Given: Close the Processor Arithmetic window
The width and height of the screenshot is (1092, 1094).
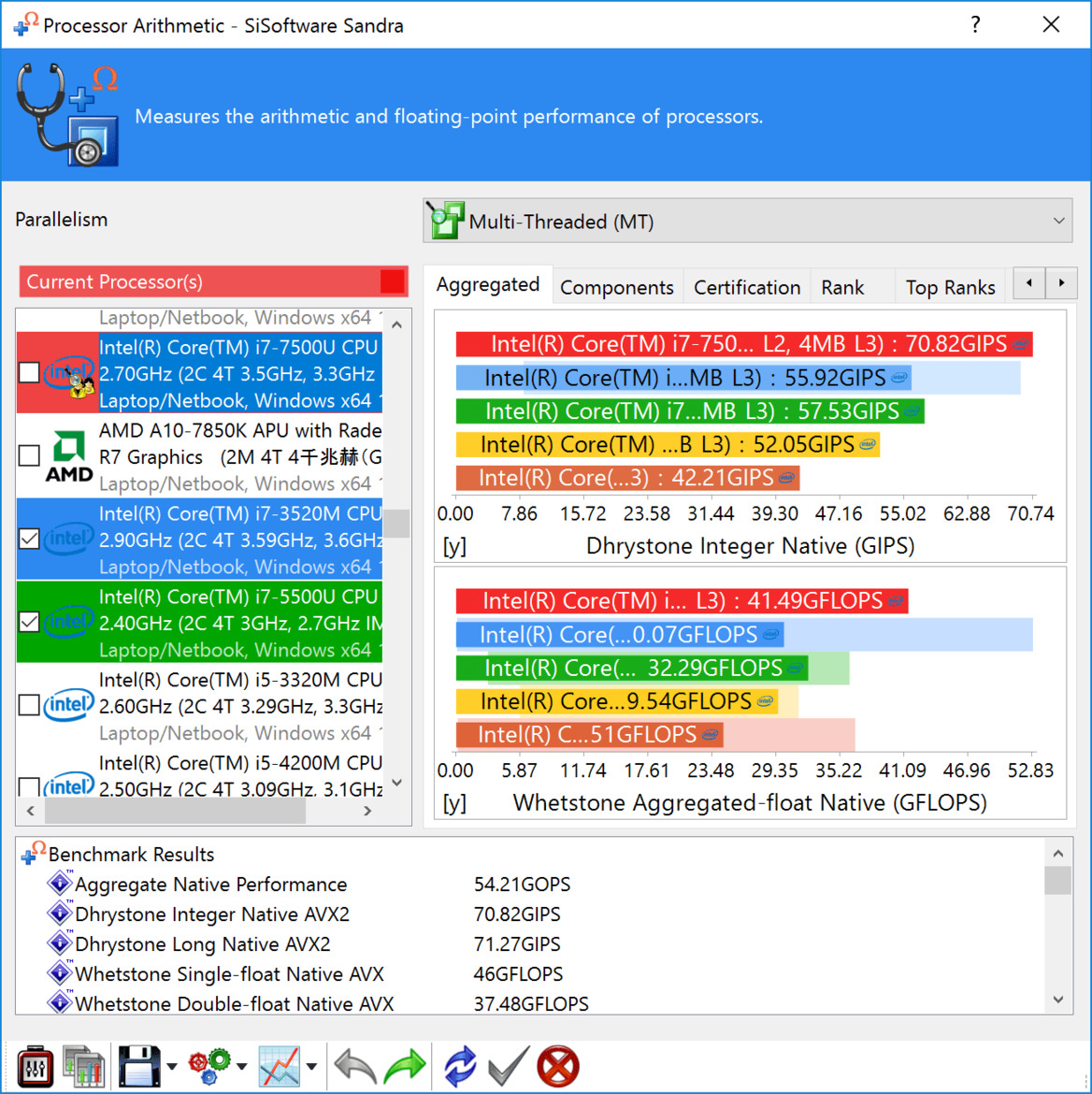Looking at the screenshot, I should click(x=1051, y=24).
